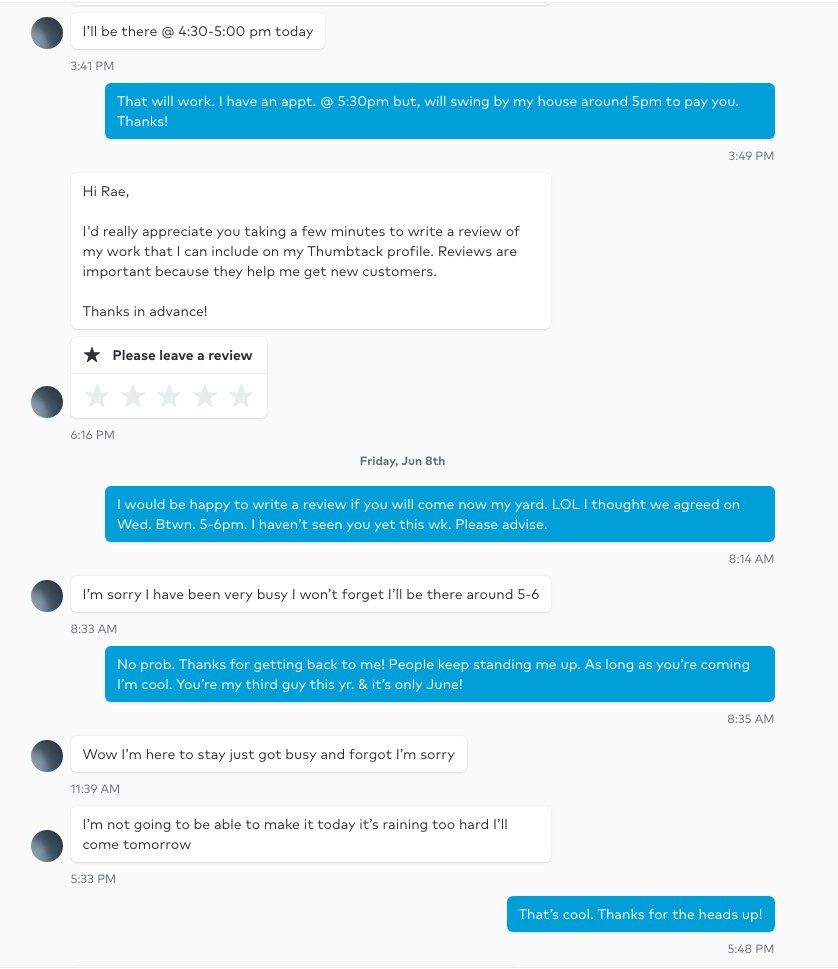This screenshot has width=838, height=969.
Task: Click avatar next to 'raining too hard' message
Action: 47,846
